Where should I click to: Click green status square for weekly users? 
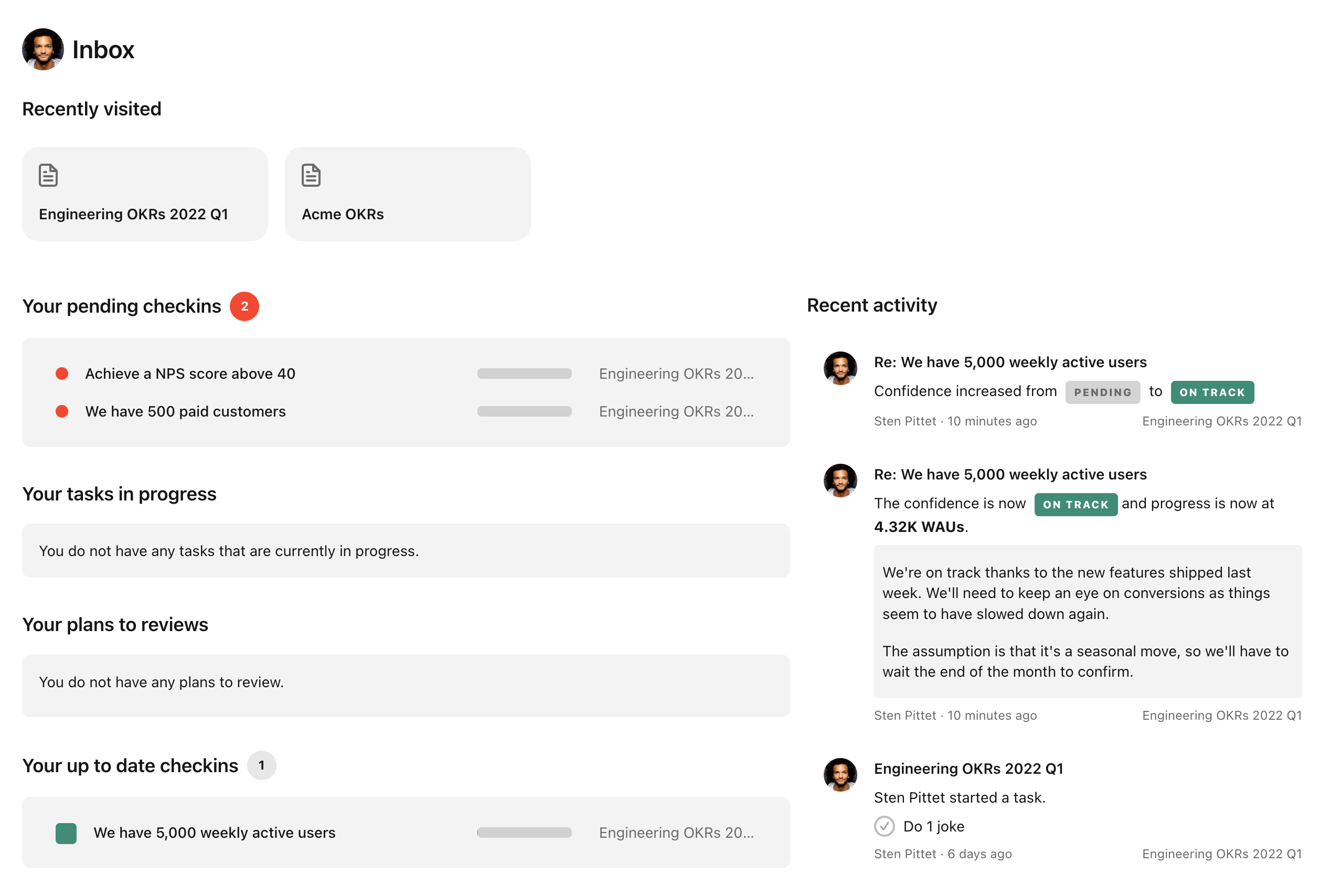tap(66, 833)
